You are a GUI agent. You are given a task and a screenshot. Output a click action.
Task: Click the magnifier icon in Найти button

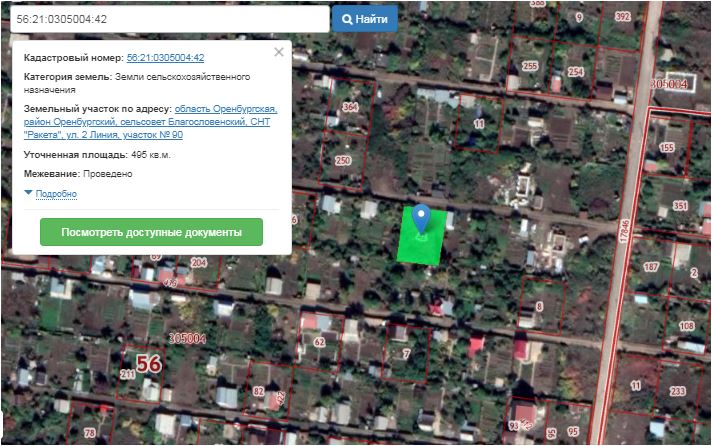pos(347,19)
